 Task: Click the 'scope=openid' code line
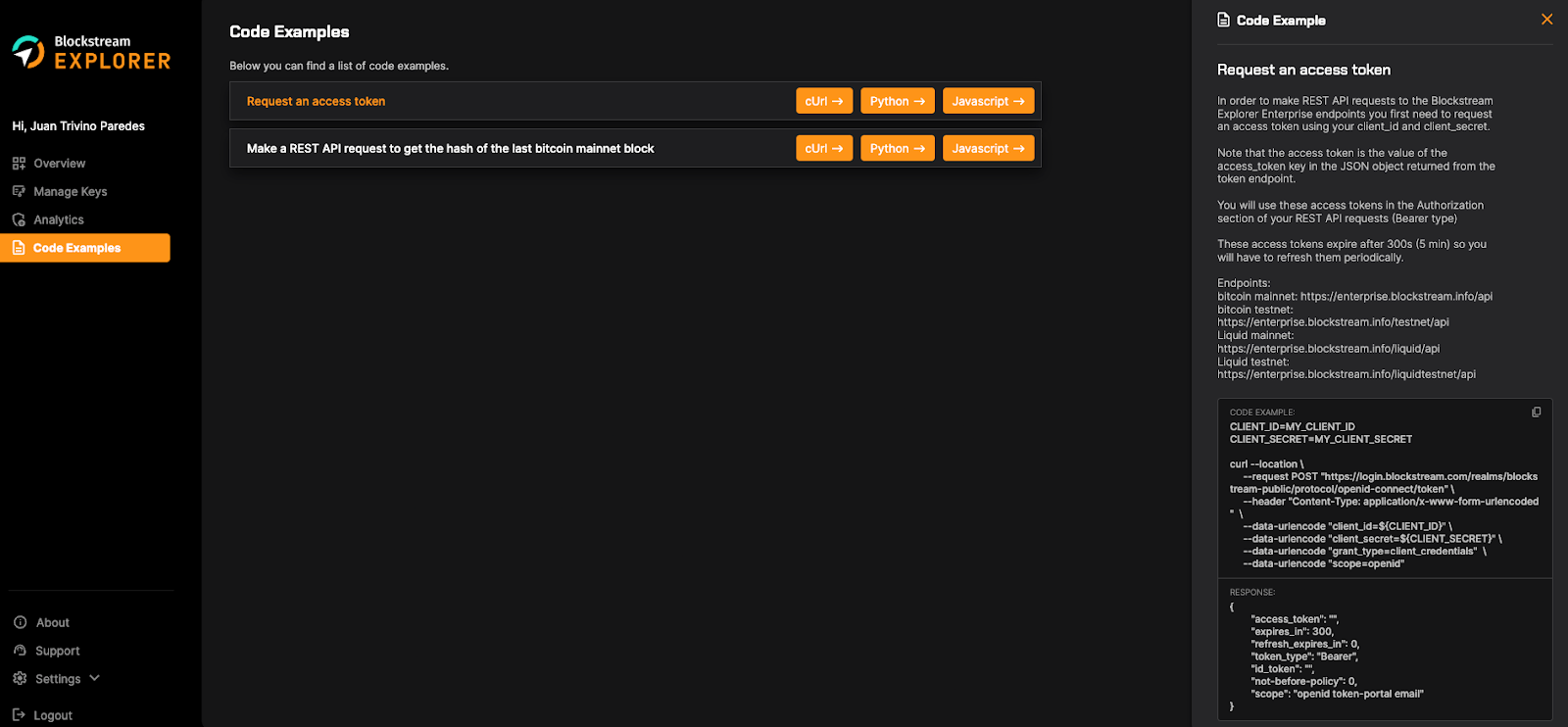(1324, 563)
